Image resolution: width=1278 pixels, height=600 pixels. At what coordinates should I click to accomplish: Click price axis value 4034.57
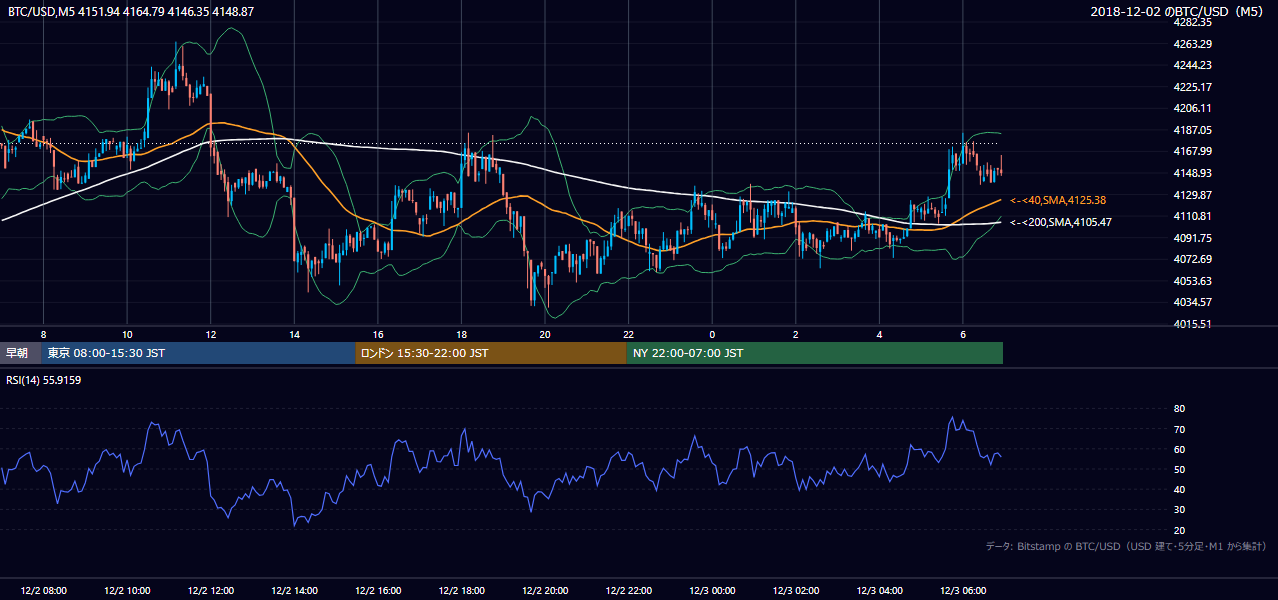(x=1192, y=302)
